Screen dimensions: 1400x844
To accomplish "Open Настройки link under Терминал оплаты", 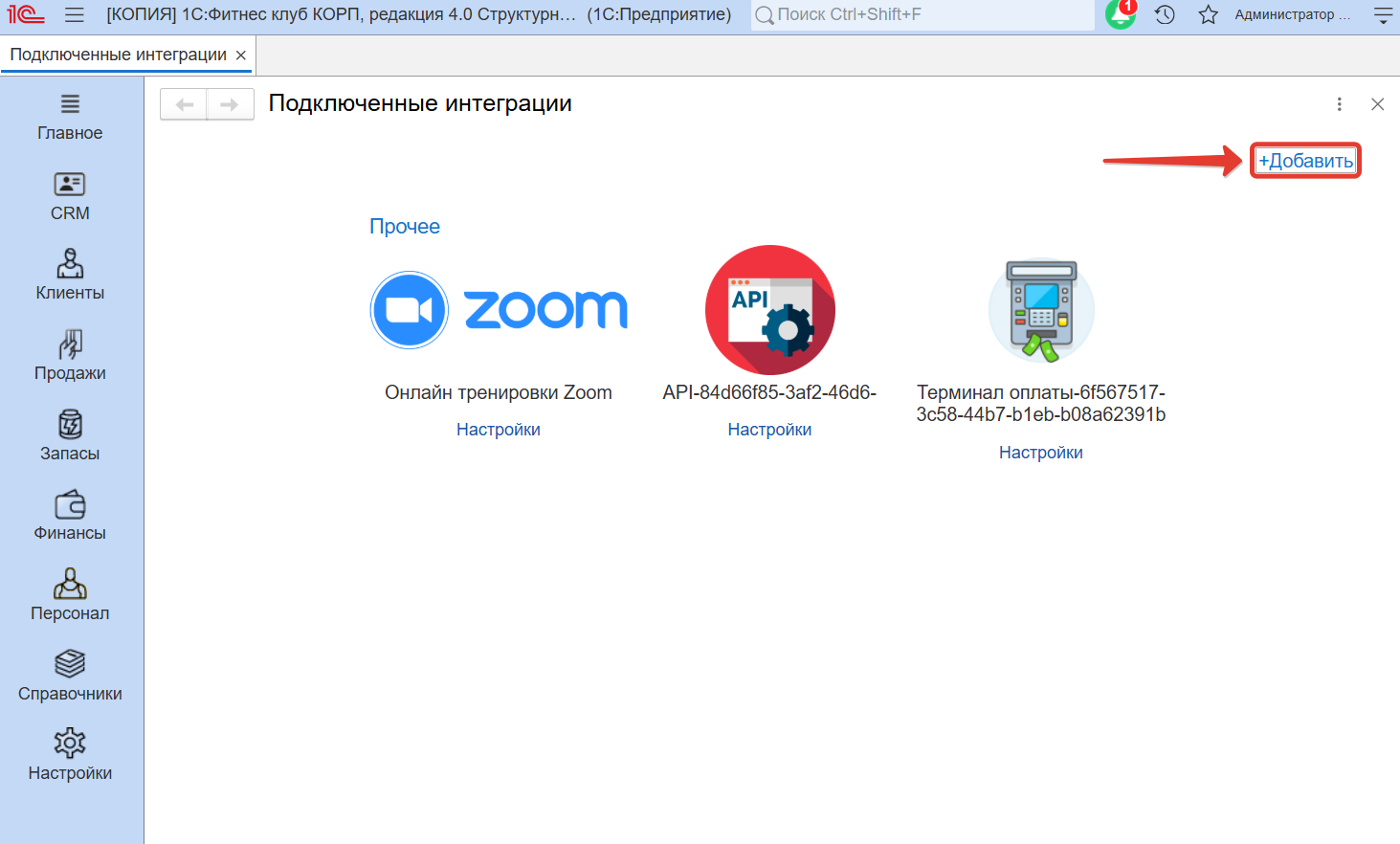I will (1040, 453).
